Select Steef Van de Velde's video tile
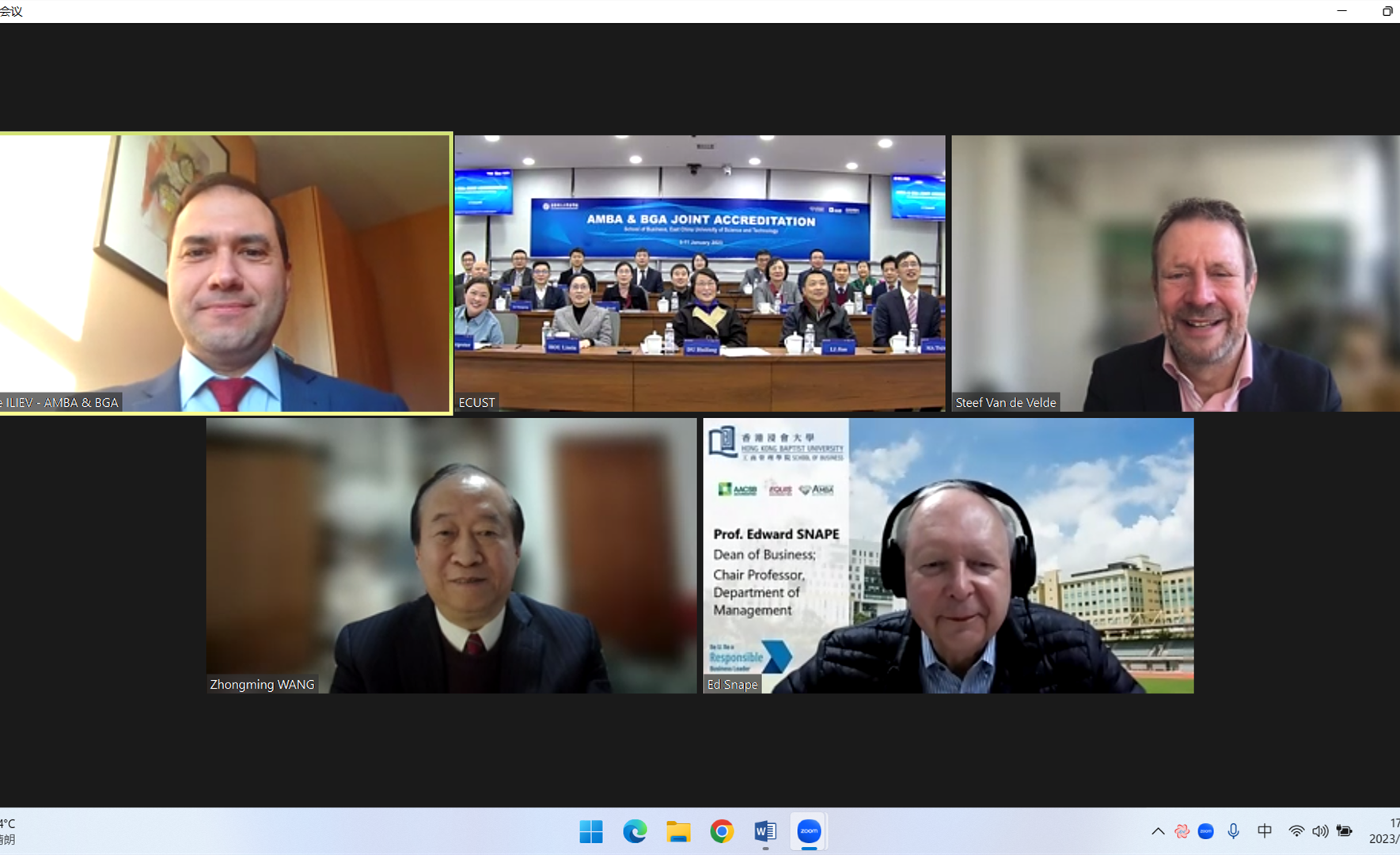 pos(1175,273)
